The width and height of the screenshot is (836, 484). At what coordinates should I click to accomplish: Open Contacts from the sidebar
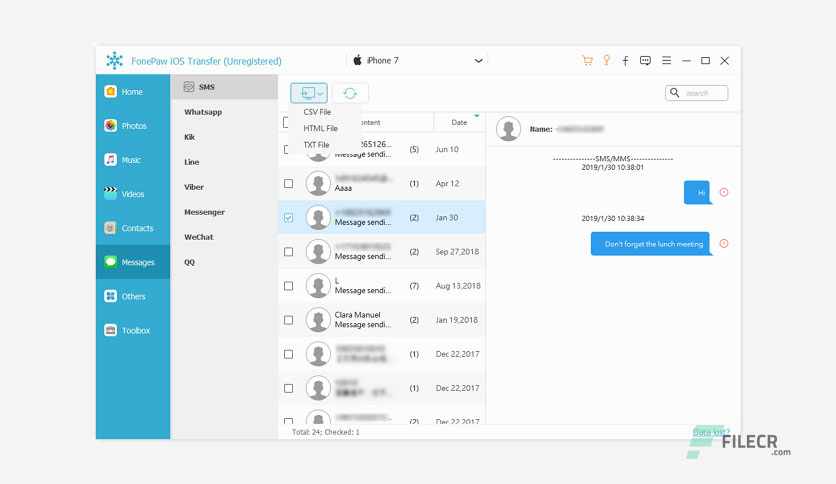click(133, 228)
